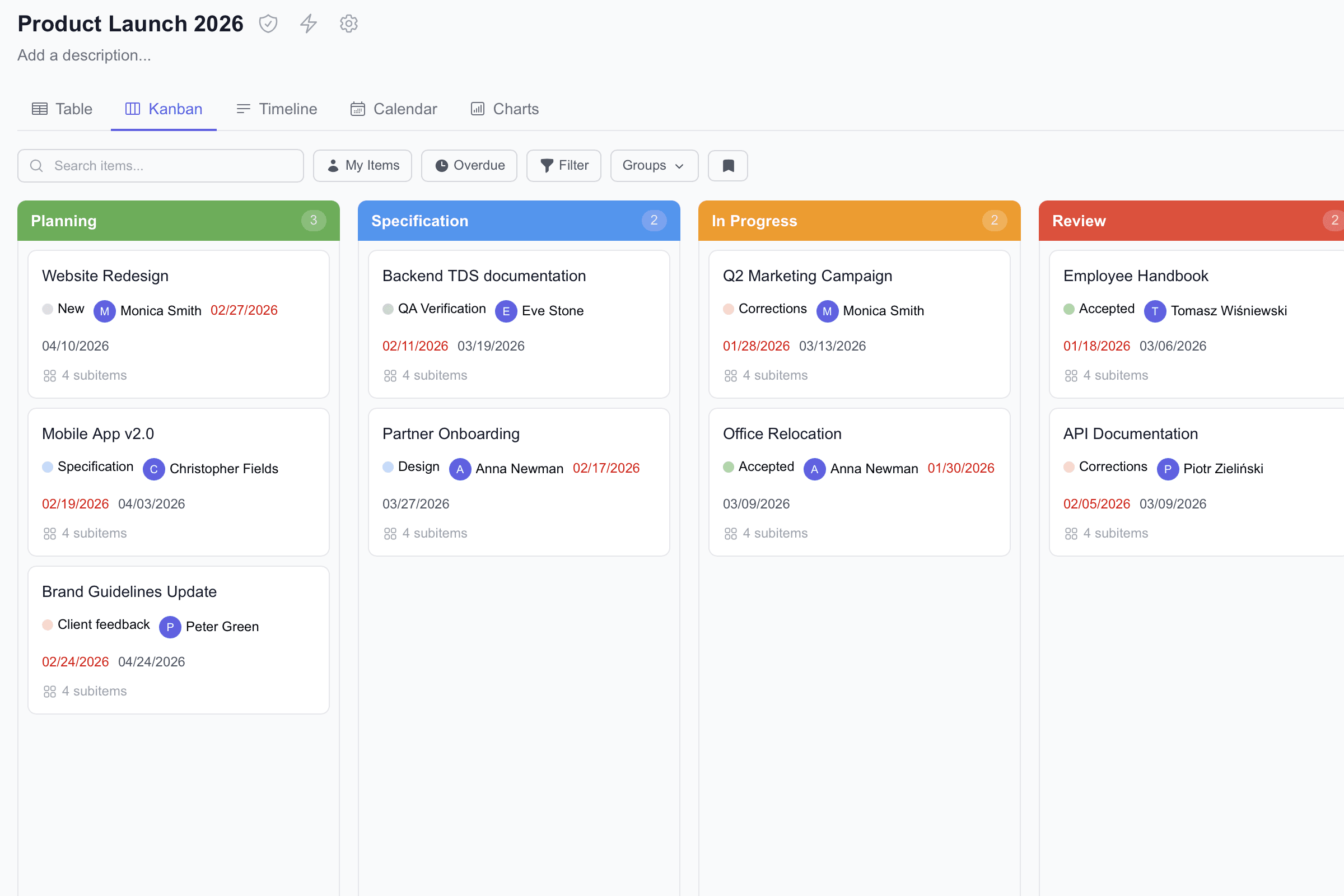Viewport: 1344px width, 896px height.
Task: Open the Q2 Marketing Campaign card
Action: (807, 276)
